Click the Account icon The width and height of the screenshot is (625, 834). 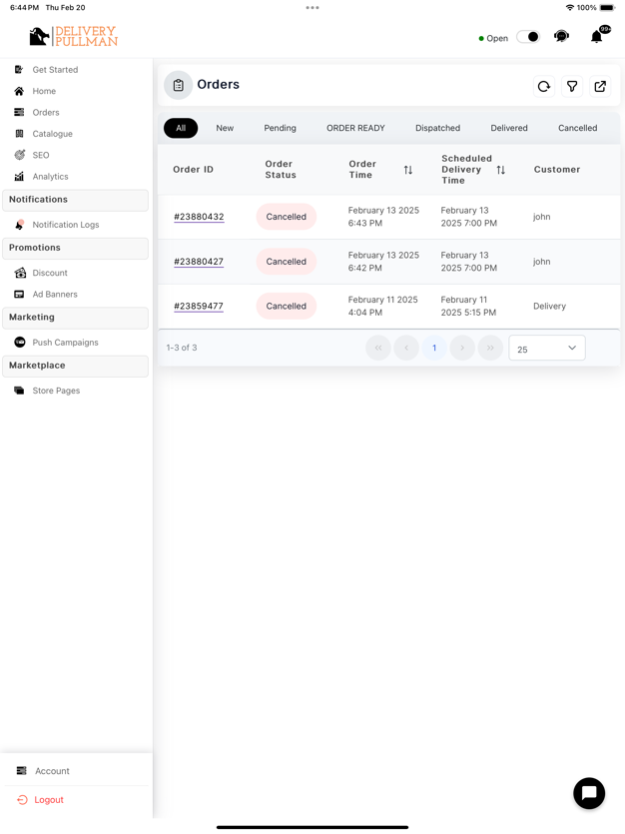click(21, 771)
